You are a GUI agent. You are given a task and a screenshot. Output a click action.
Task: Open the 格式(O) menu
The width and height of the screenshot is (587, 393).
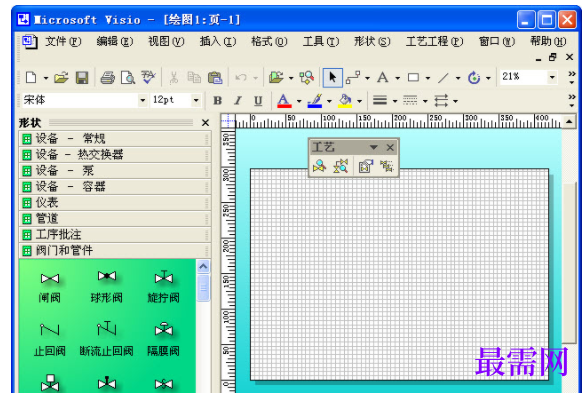pos(269,41)
